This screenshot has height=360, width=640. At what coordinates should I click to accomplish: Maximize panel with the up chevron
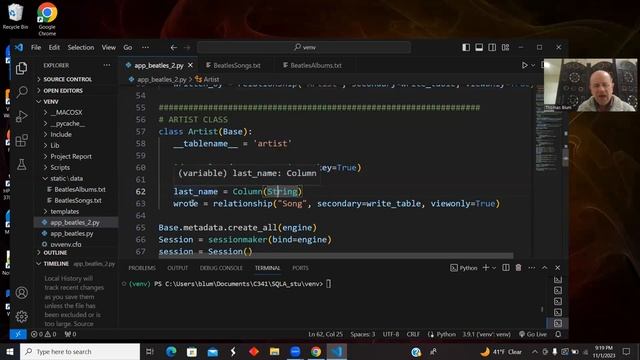544,268
